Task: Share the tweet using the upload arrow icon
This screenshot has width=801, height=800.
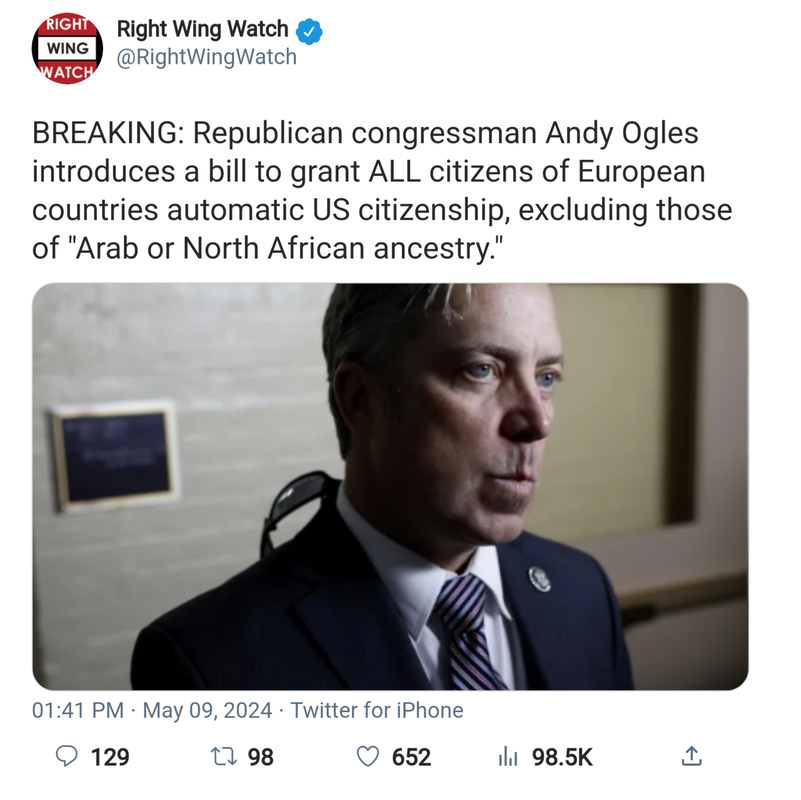Action: (692, 756)
